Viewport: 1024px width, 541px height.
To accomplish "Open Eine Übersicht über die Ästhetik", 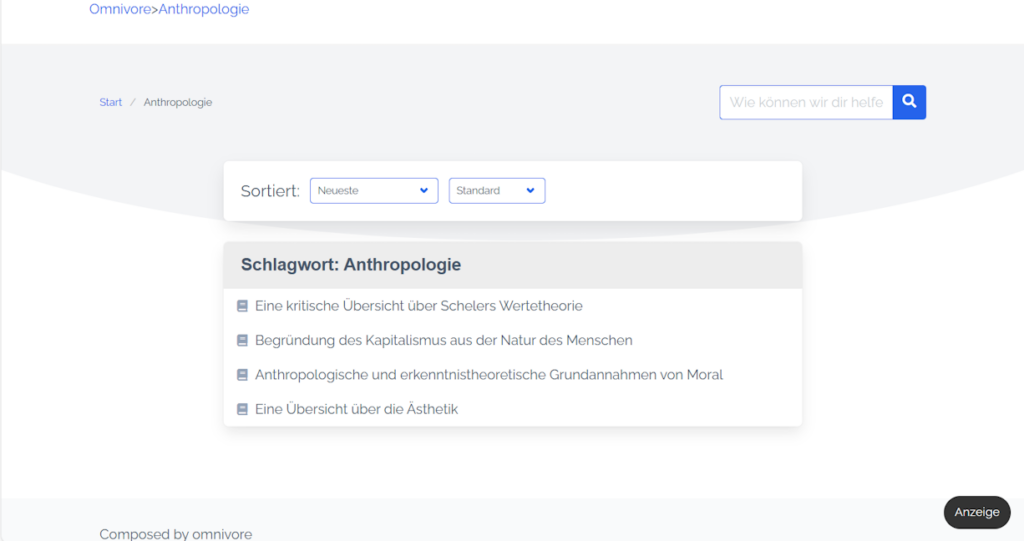I will tap(356, 409).
